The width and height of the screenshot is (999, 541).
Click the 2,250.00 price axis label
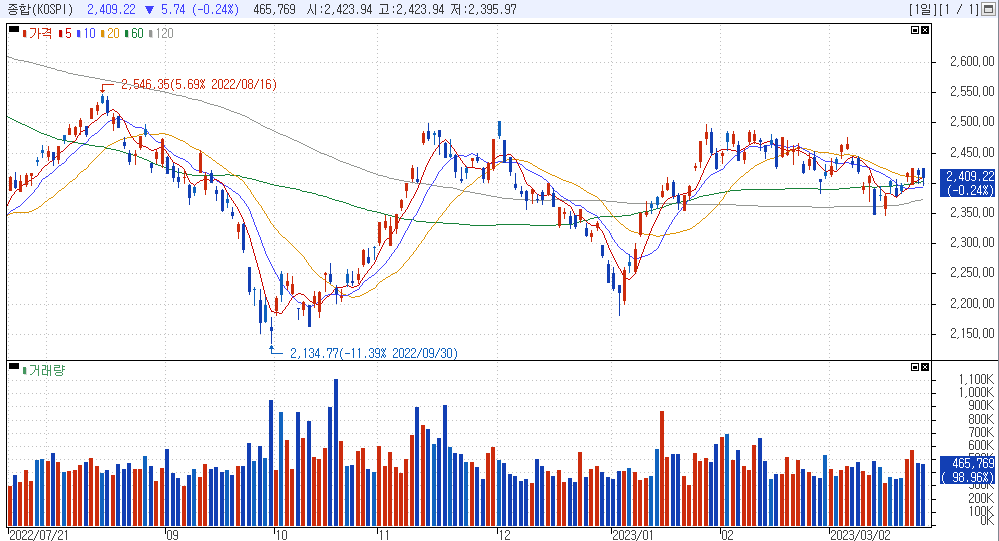(x=972, y=273)
